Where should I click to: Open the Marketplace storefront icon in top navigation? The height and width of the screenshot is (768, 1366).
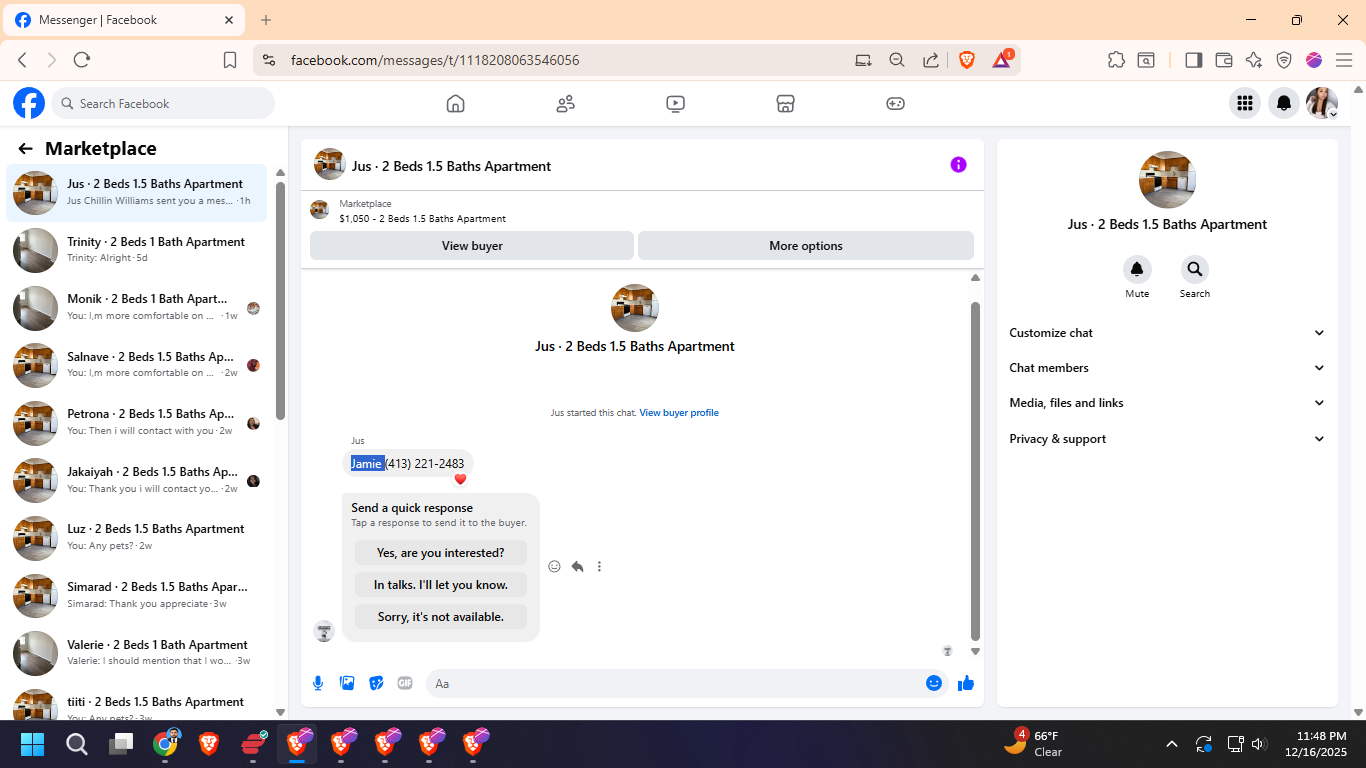(x=785, y=103)
